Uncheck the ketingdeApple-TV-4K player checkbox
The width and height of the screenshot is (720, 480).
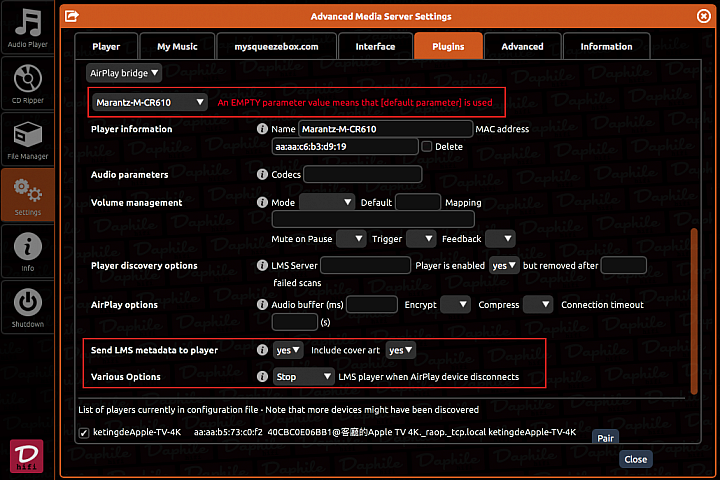point(84,433)
